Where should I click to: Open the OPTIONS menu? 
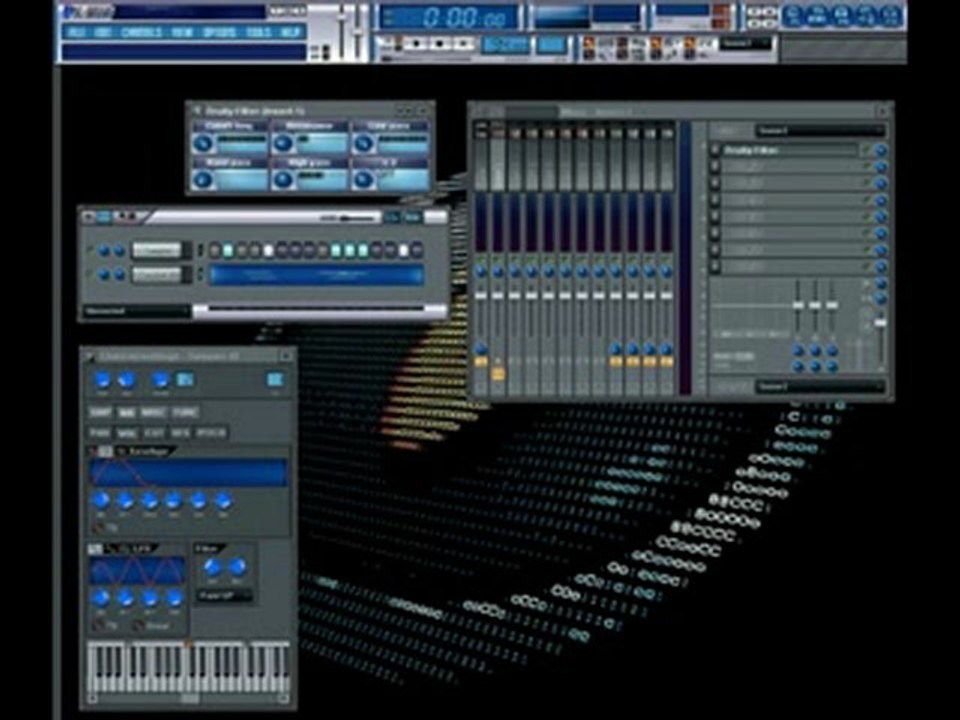coord(219,32)
